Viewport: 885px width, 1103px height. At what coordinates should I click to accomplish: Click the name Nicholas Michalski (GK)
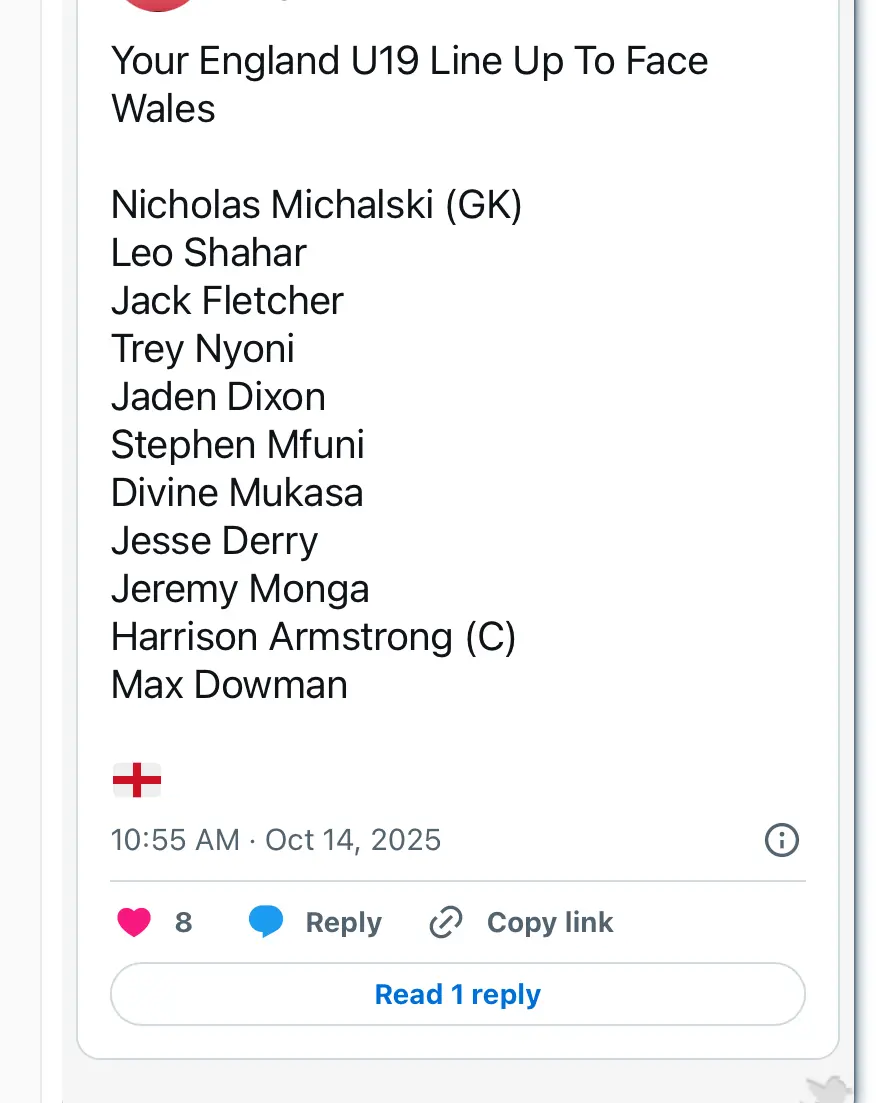[316, 205]
